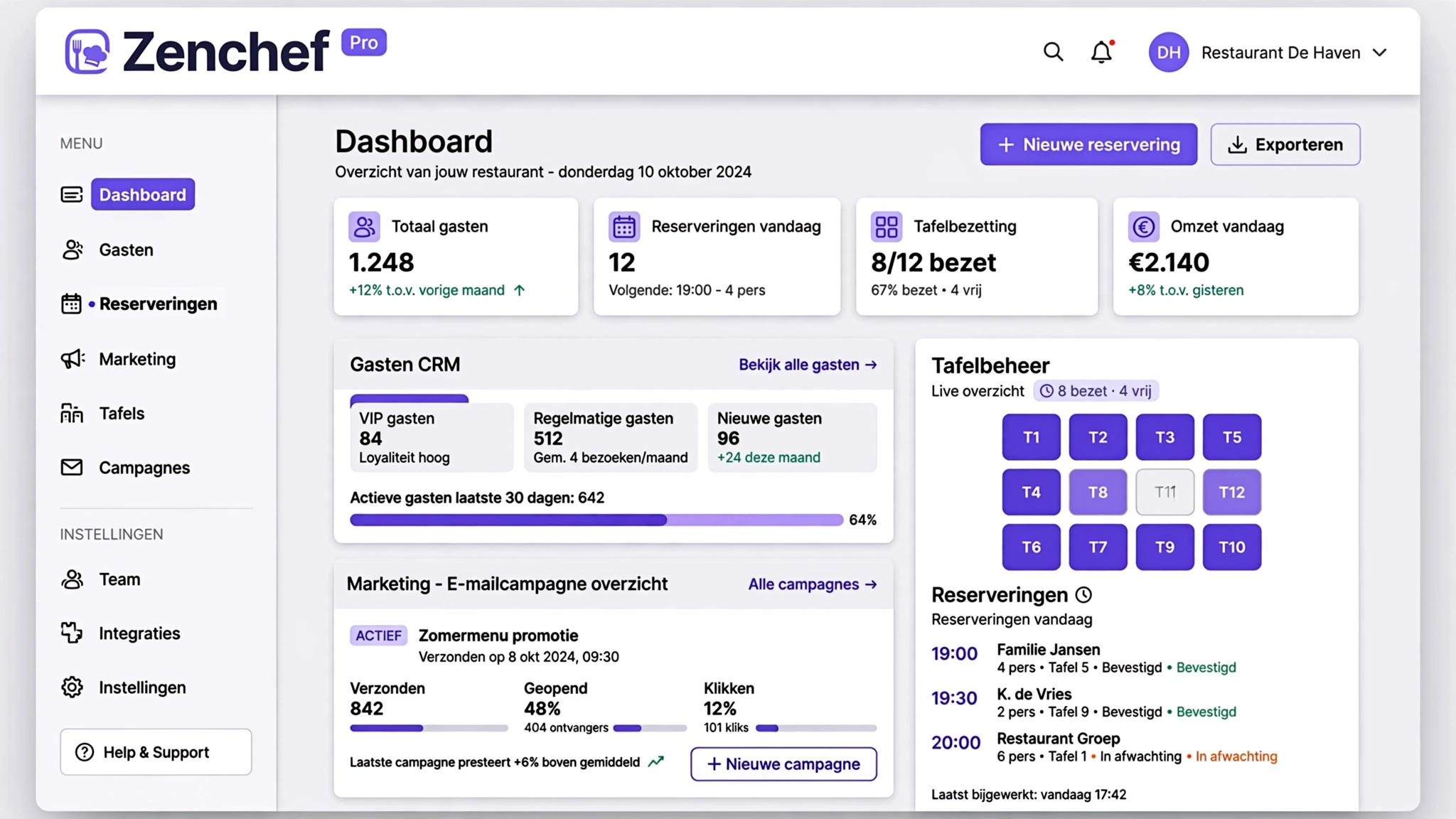Image resolution: width=1456 pixels, height=819 pixels.
Task: Click the Campagnes envelope icon
Action: [72, 467]
